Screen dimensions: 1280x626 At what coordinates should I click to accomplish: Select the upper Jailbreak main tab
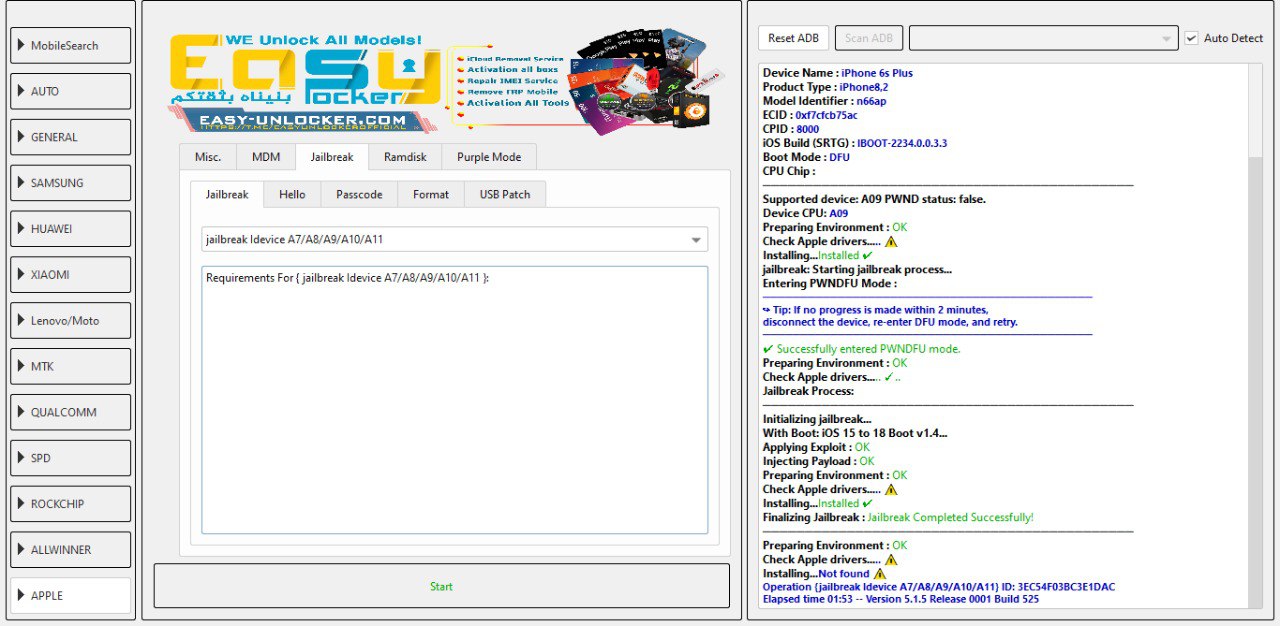point(332,157)
